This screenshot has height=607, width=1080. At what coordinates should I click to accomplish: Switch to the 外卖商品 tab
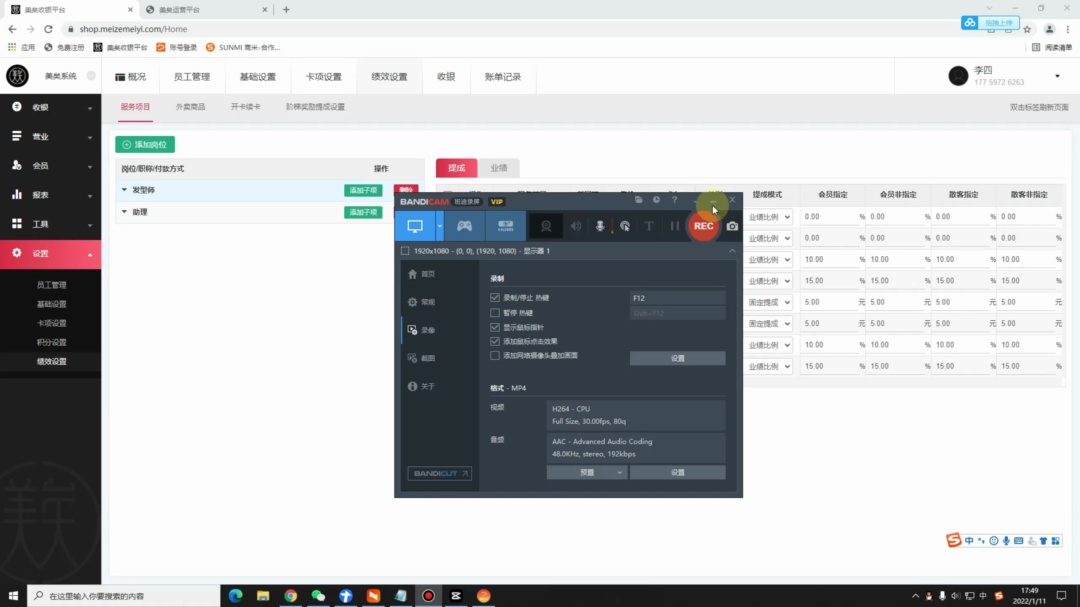click(x=190, y=107)
